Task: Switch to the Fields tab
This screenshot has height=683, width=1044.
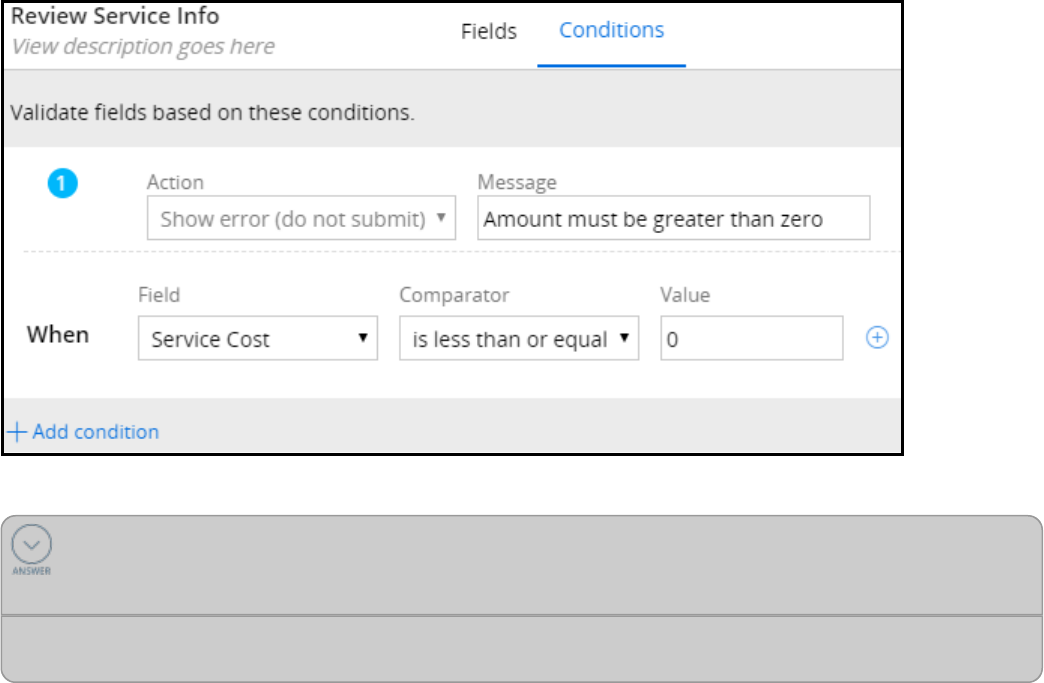Action: pos(489,31)
